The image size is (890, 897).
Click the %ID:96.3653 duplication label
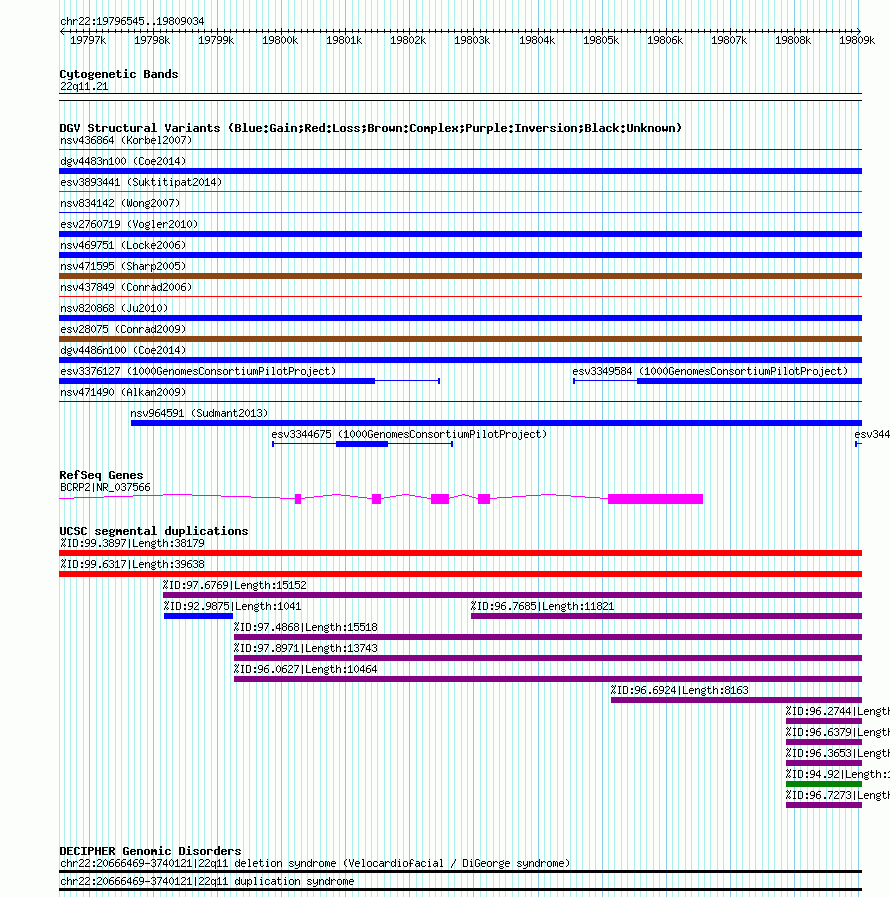click(x=837, y=753)
